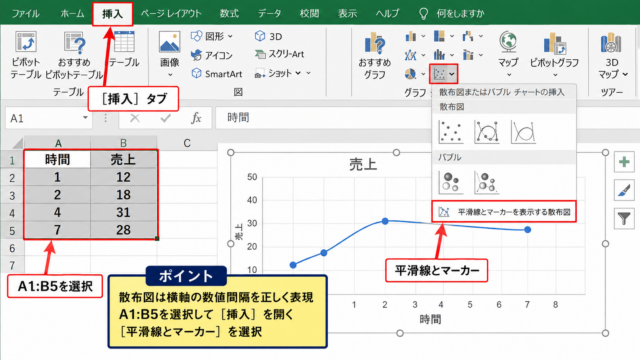Select cell A1 containing 時間
The height and width of the screenshot is (360, 640).
(58, 159)
